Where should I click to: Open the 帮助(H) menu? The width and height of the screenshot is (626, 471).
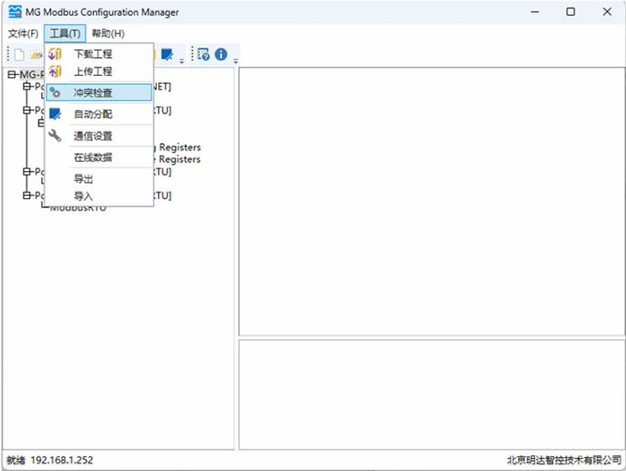(x=108, y=33)
